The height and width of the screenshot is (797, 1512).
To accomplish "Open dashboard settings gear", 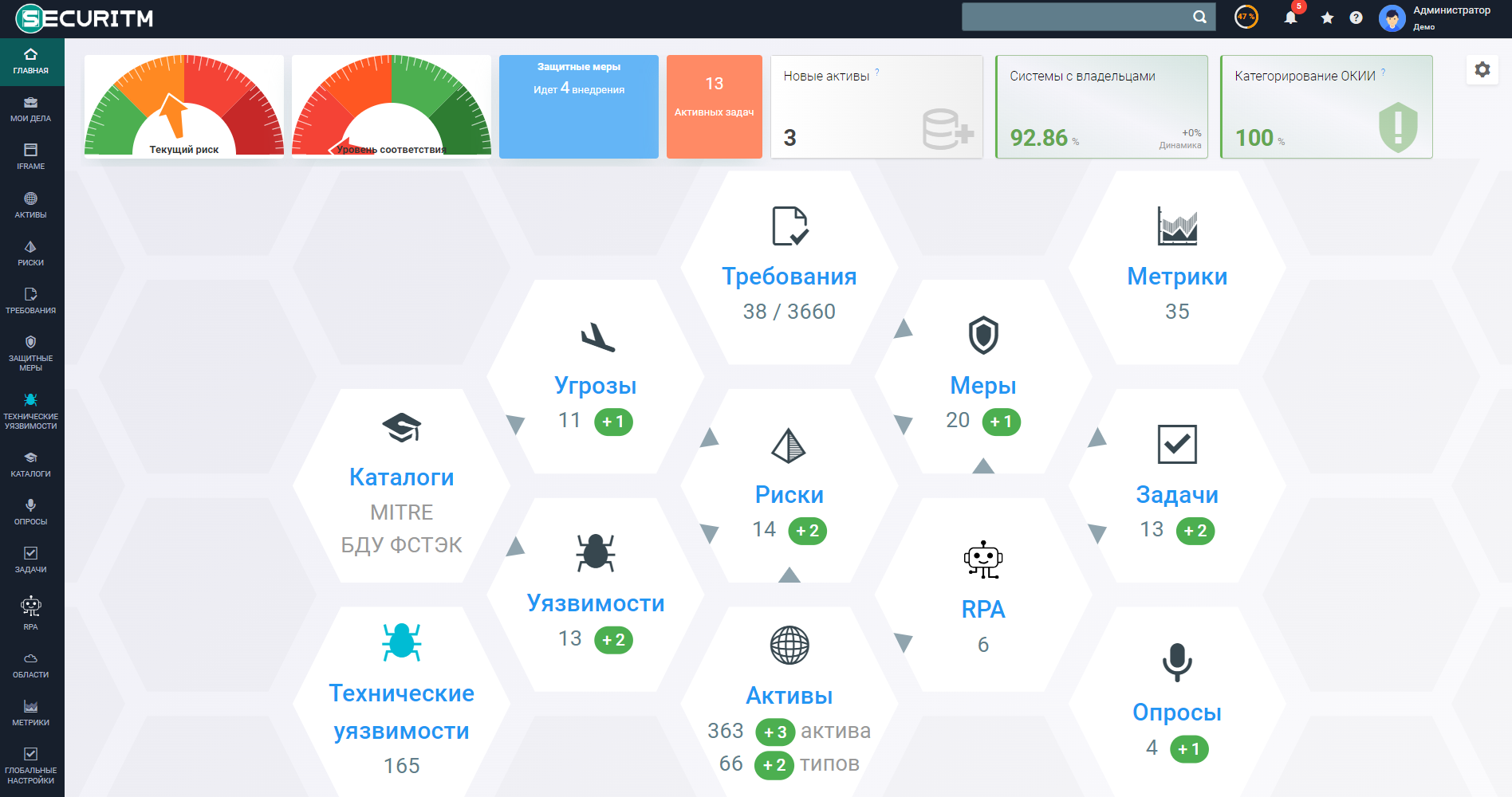I will tap(1482, 69).
